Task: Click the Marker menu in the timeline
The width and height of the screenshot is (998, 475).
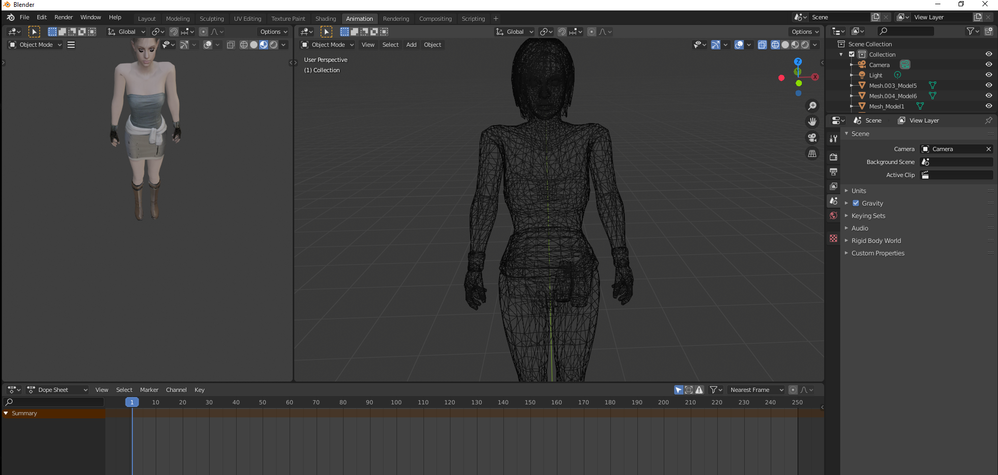Action: [149, 390]
